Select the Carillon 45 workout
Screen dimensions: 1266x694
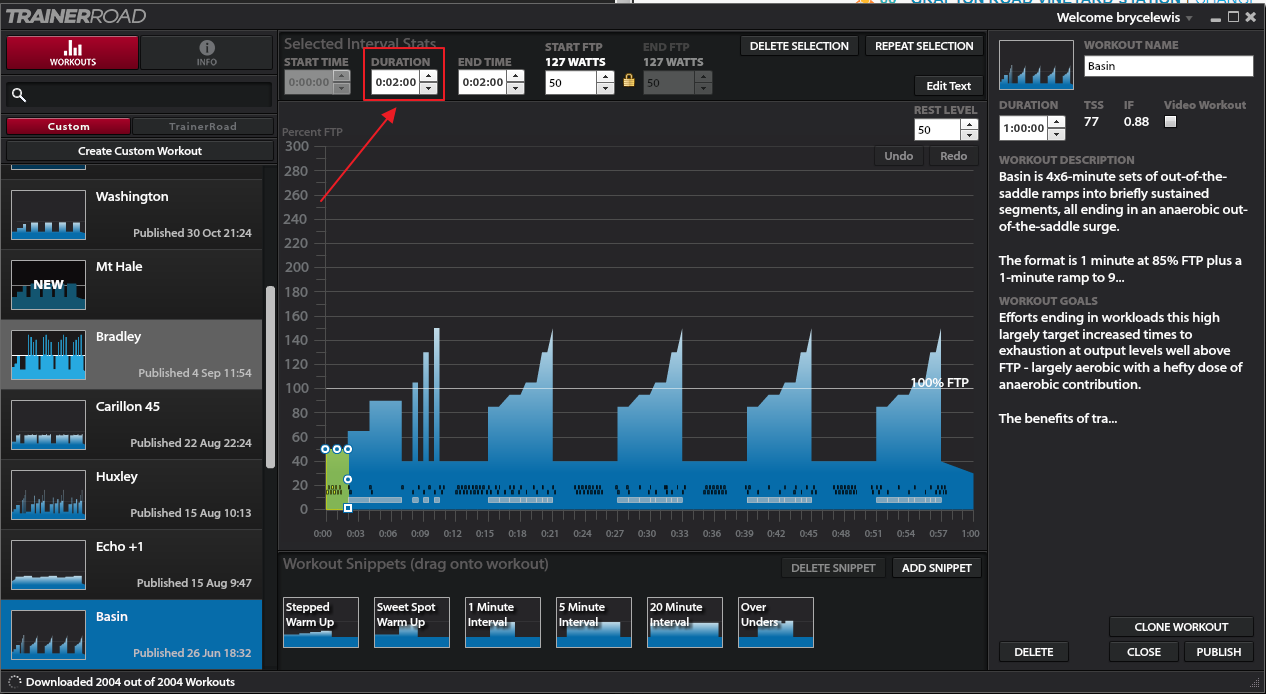(x=131, y=424)
